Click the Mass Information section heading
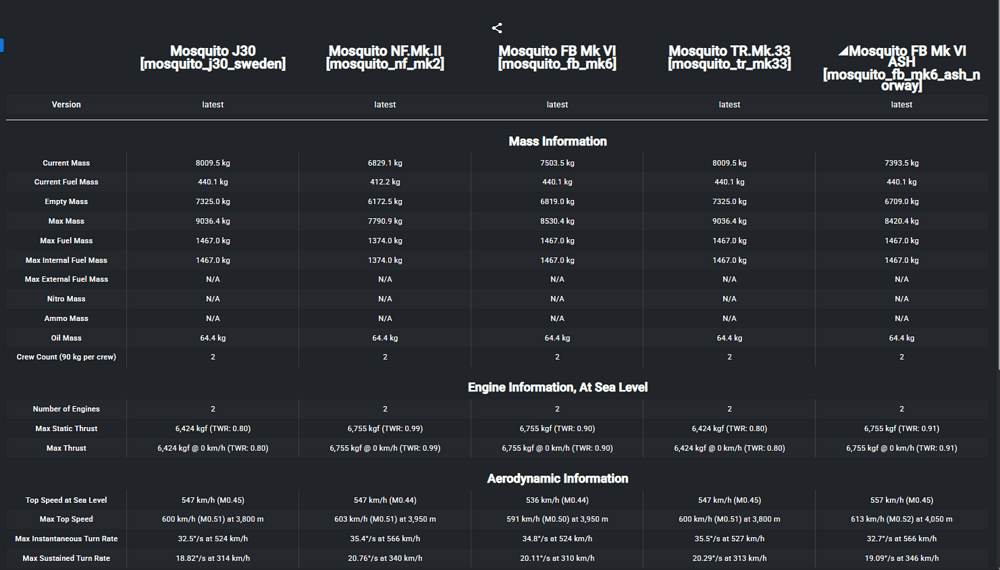This screenshot has width=1000, height=570. 557,141
